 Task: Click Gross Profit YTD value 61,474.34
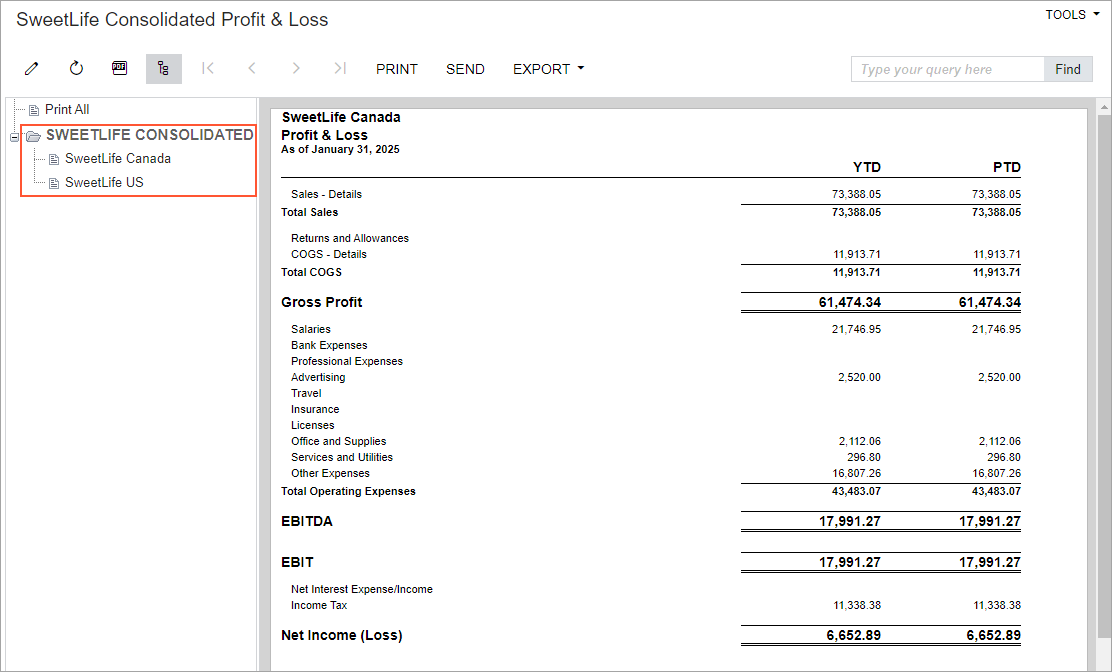850,302
